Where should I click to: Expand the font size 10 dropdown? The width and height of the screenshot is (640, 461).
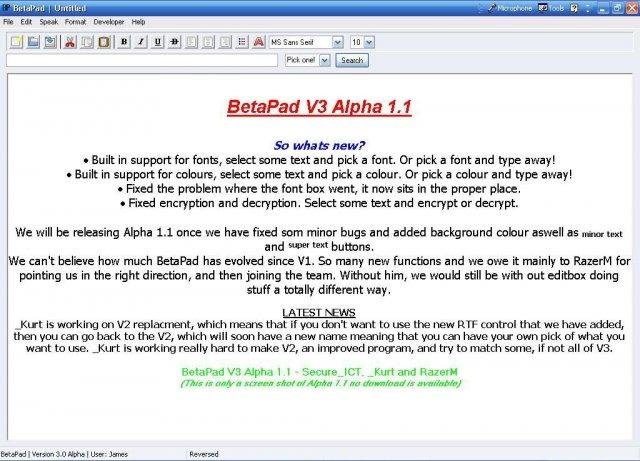369,42
